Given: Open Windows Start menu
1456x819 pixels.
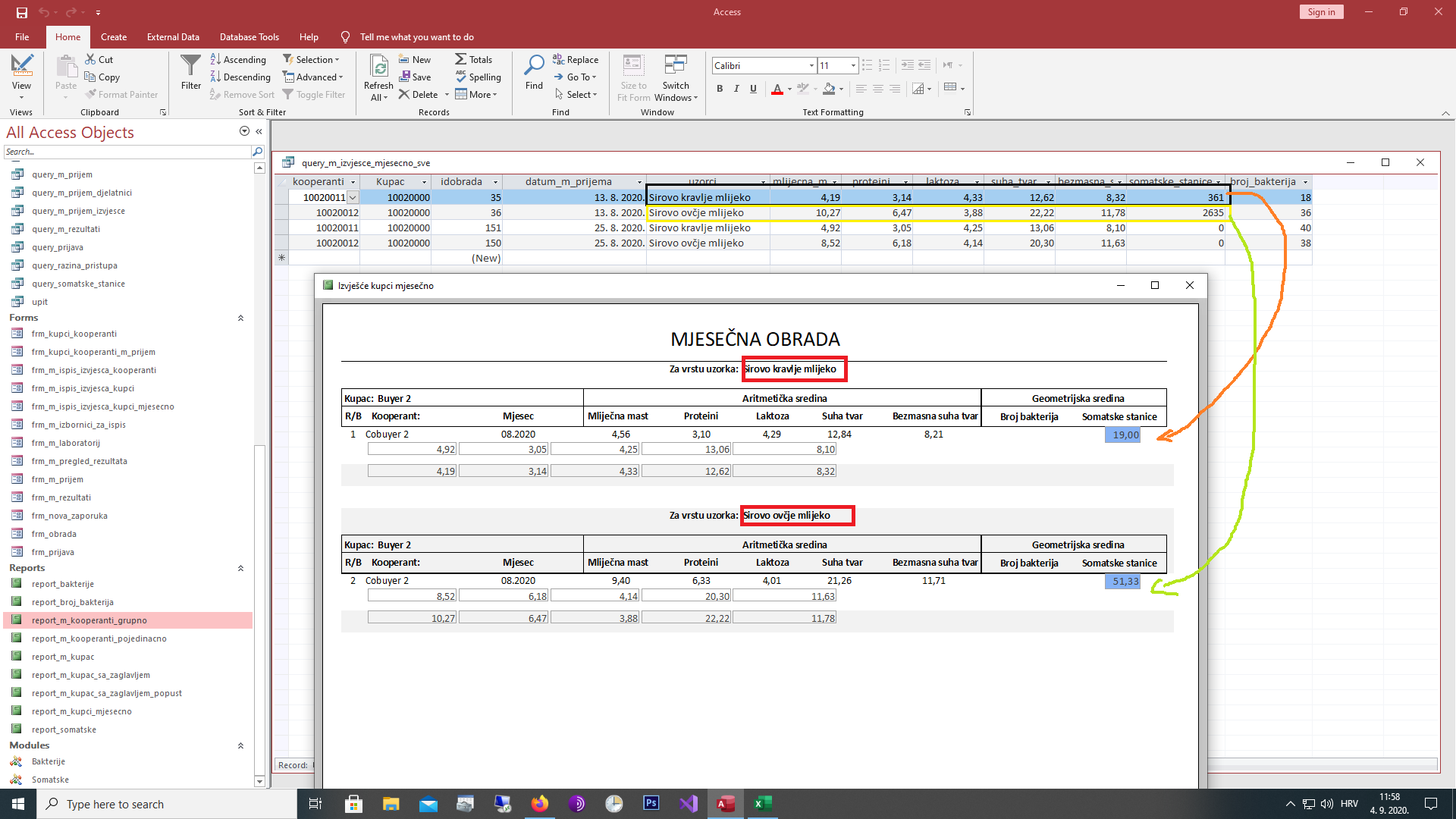Looking at the screenshot, I should pos(18,804).
